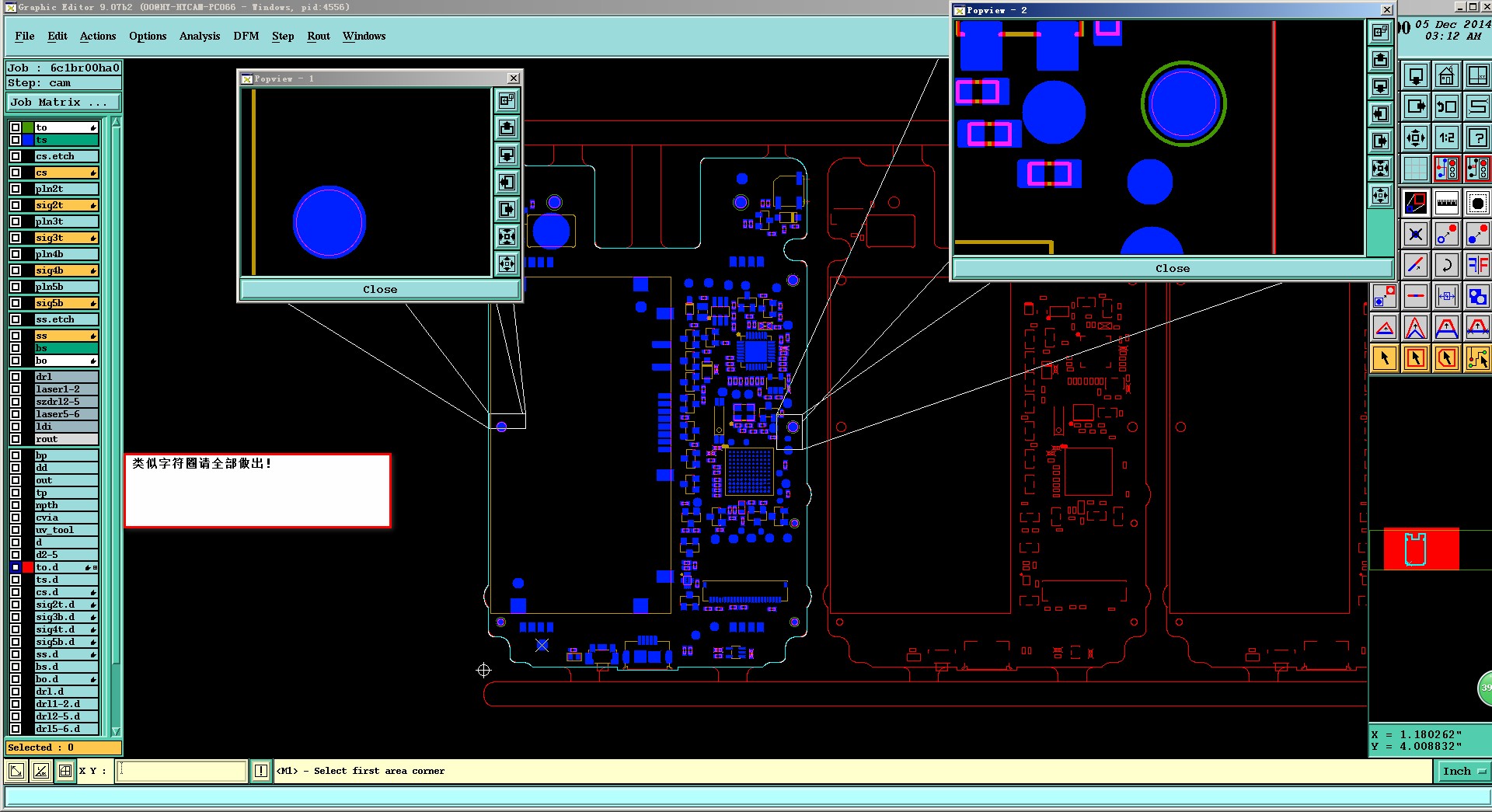Click the question mark help icon

[1476, 138]
